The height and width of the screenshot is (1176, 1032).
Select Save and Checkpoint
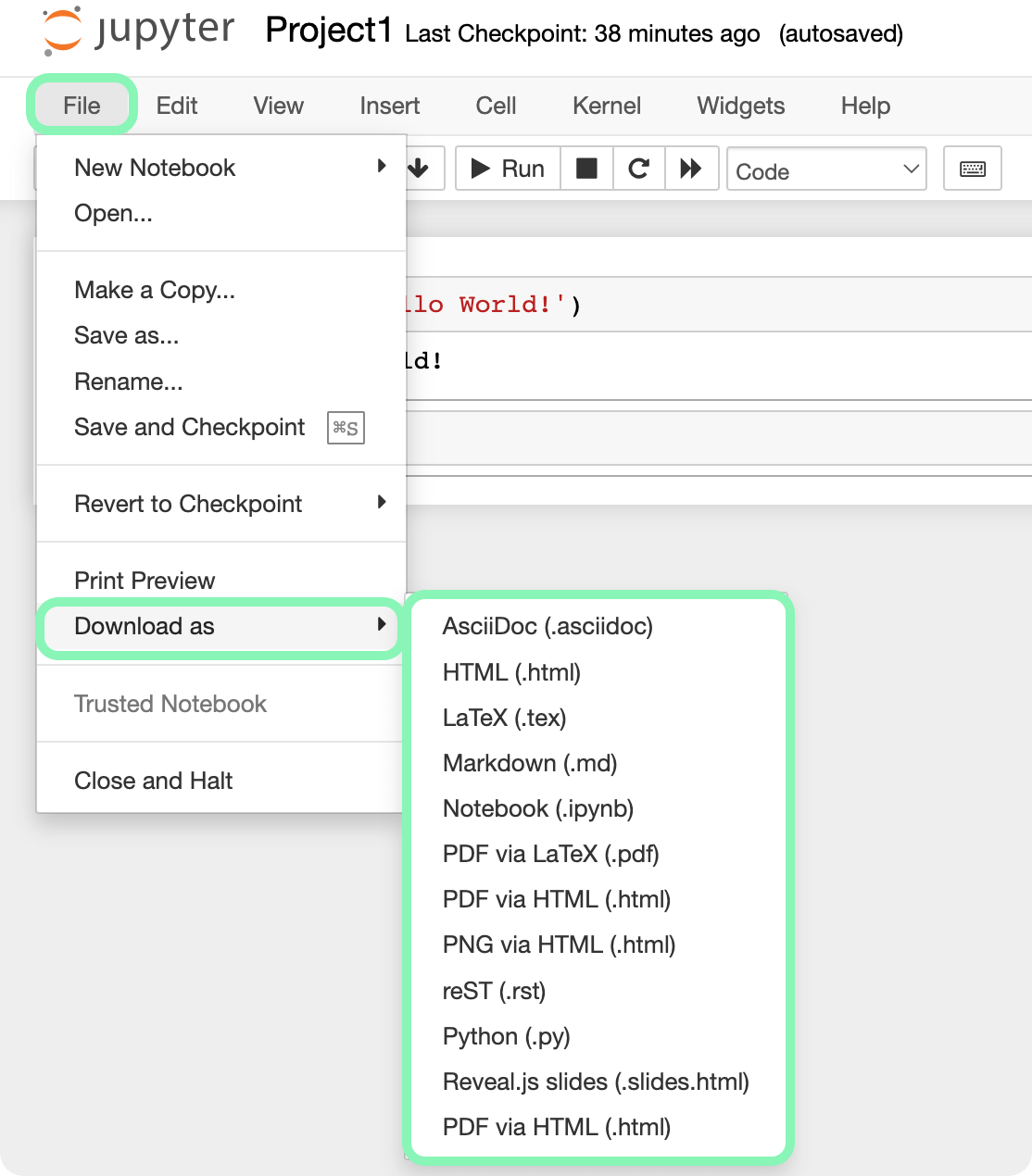(190, 427)
